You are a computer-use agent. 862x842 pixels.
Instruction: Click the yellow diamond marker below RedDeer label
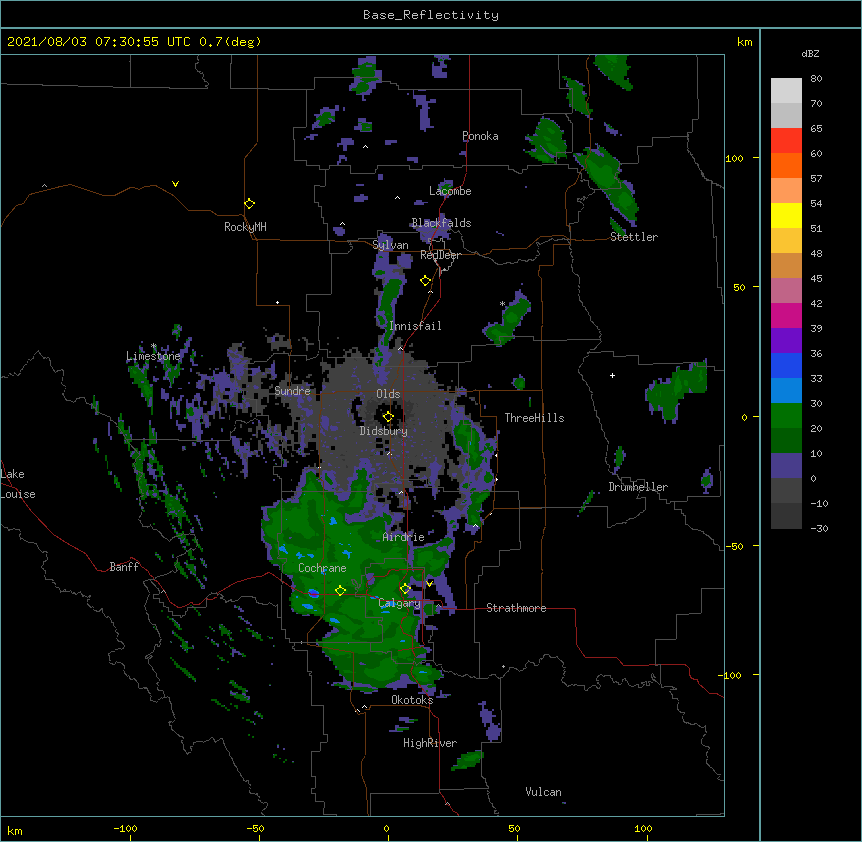tap(425, 281)
